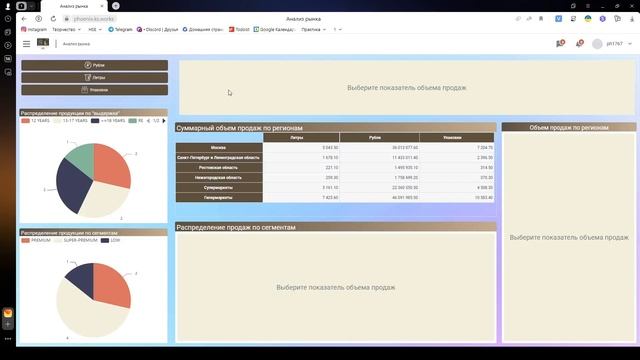Expand the HSE bookmarks folder
Screen dimensions: 640x360
pyautogui.click(x=95, y=29)
